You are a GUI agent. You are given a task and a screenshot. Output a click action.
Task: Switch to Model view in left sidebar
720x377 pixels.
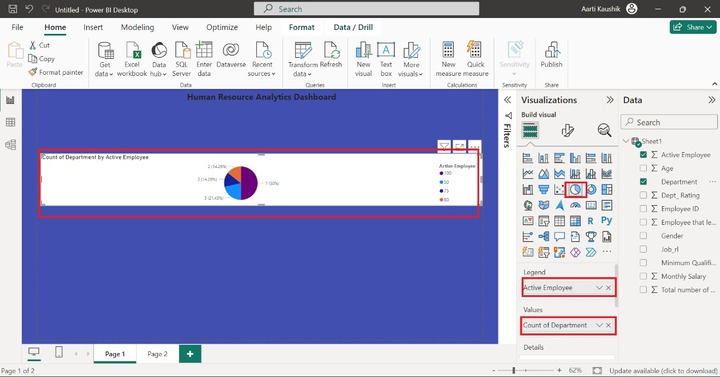pos(10,145)
